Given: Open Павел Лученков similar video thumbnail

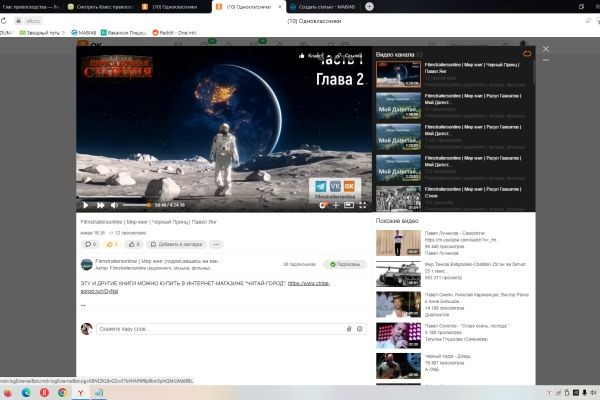Looking at the screenshot, I should click(398, 243).
